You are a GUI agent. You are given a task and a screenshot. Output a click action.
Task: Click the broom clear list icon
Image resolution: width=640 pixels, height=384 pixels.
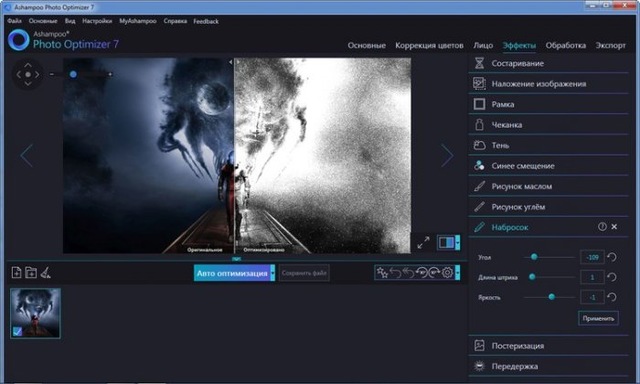click(45, 273)
